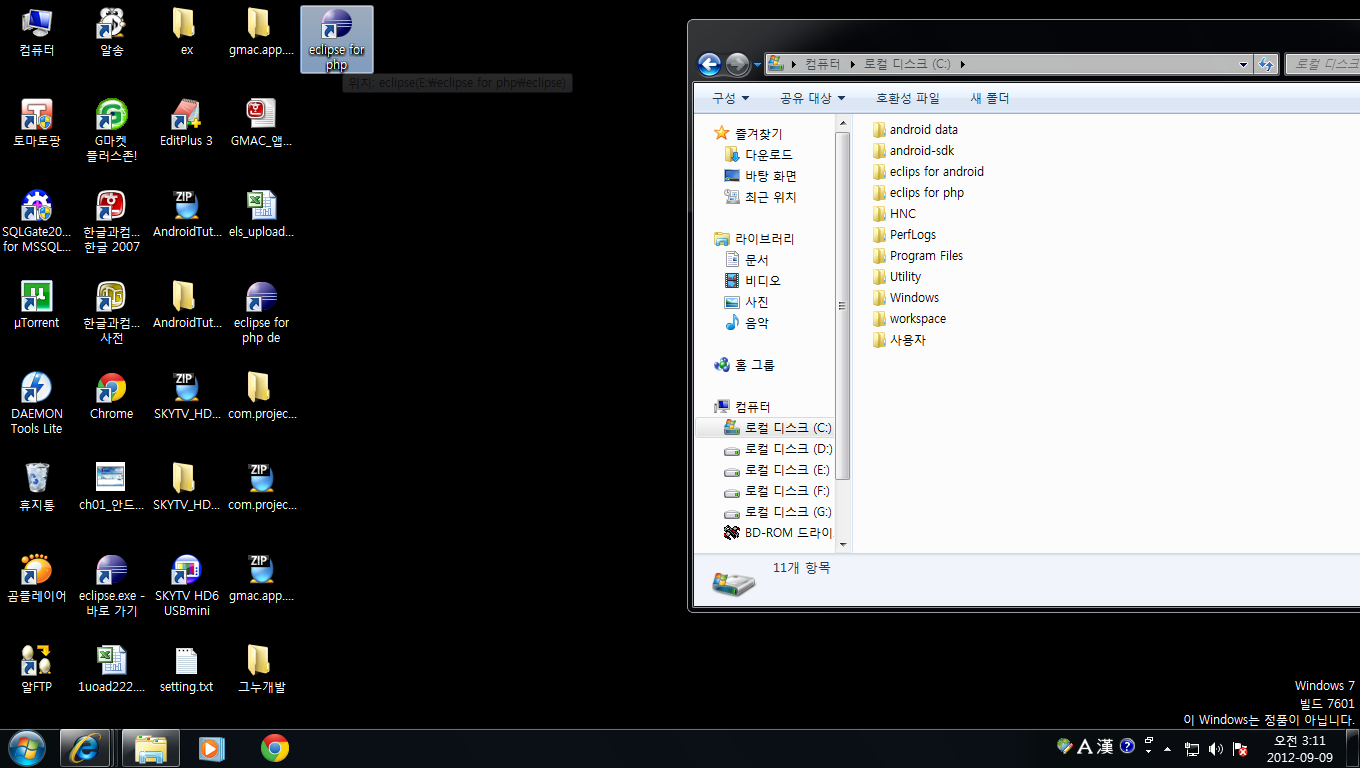
Task: Select the 곰플레이어 desktop icon
Action: coord(37,570)
